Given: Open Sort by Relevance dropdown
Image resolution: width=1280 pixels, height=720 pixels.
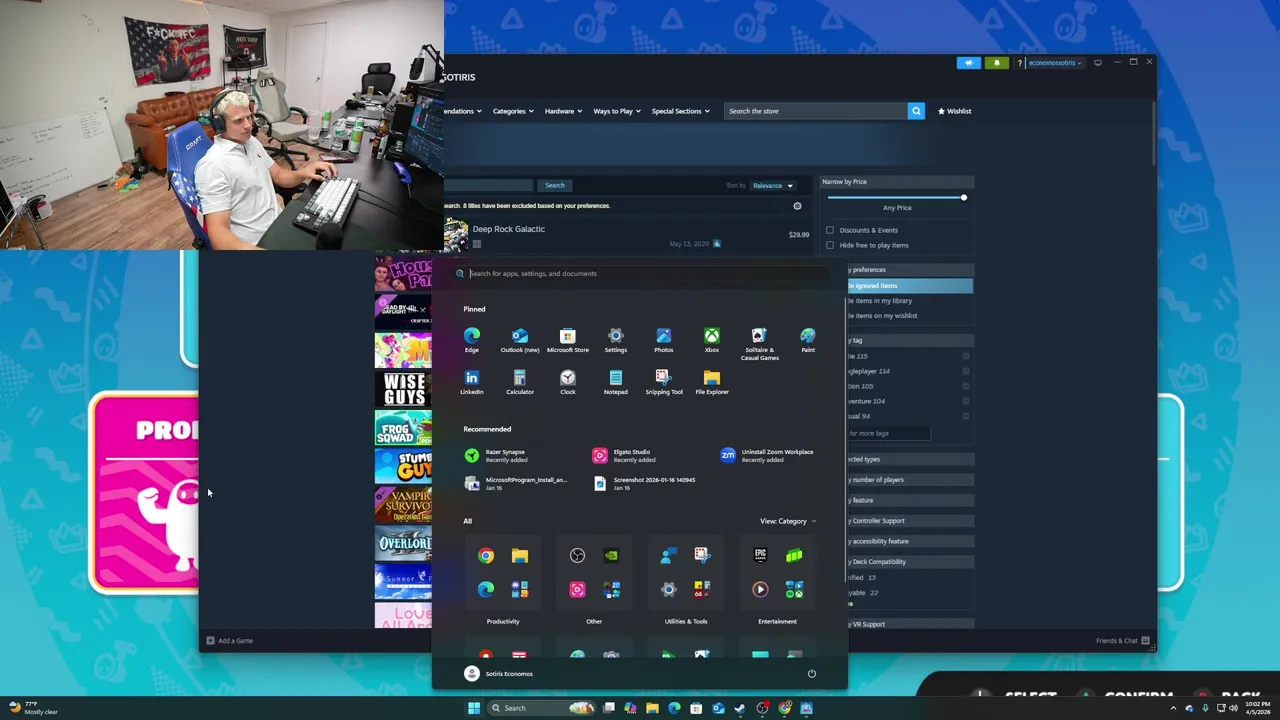Looking at the screenshot, I should pos(772,186).
